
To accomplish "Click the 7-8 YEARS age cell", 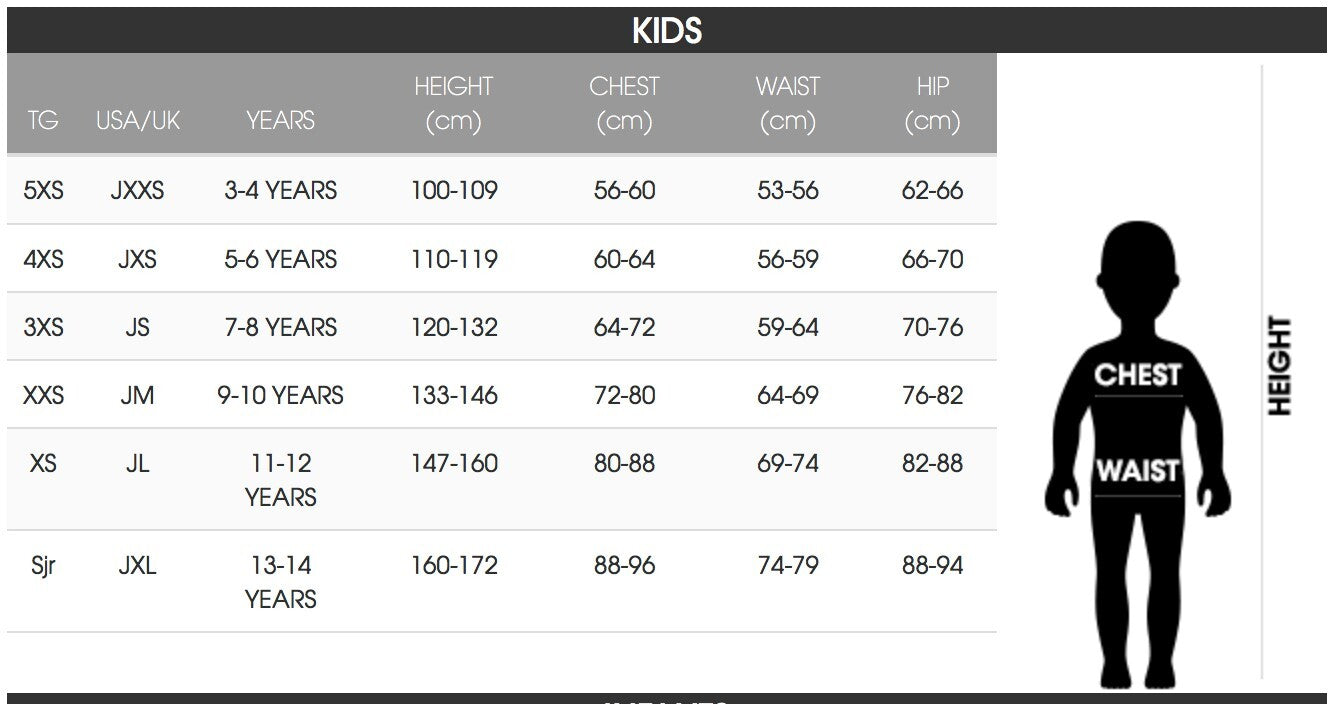I will point(280,327).
